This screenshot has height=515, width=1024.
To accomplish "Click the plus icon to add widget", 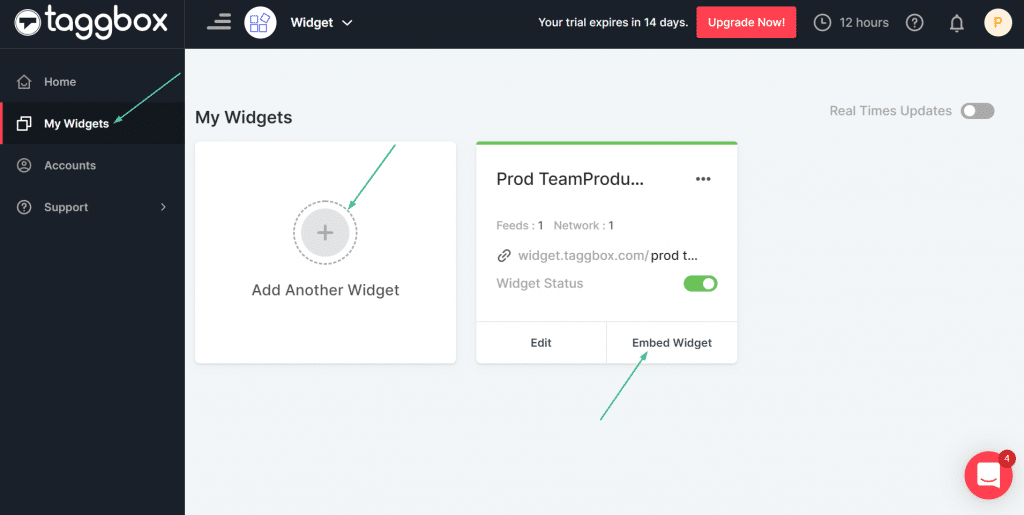I will point(325,233).
